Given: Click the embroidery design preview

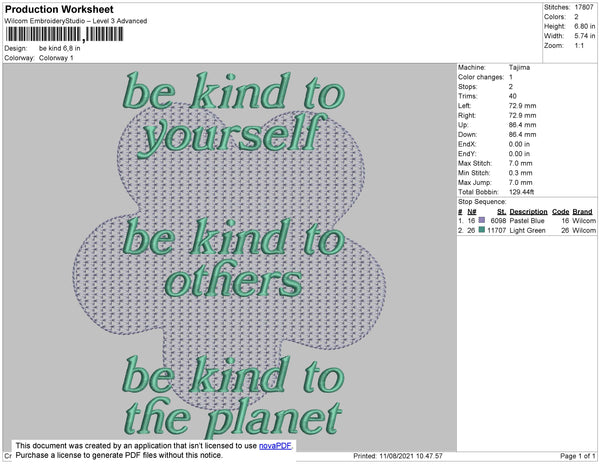Looking at the screenshot, I should click(230, 257).
